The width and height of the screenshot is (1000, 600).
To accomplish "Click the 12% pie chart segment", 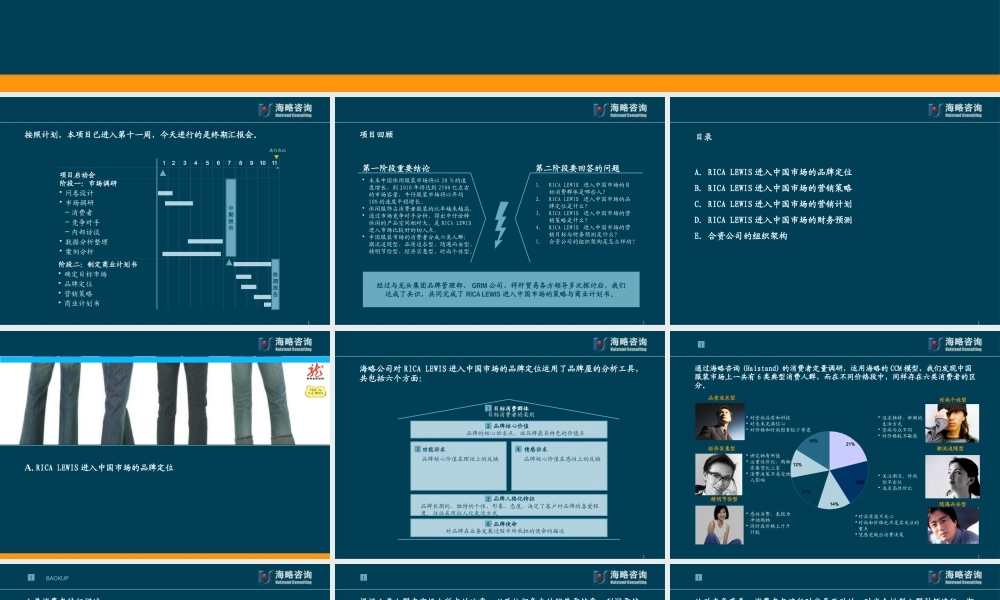I will coord(803,464).
